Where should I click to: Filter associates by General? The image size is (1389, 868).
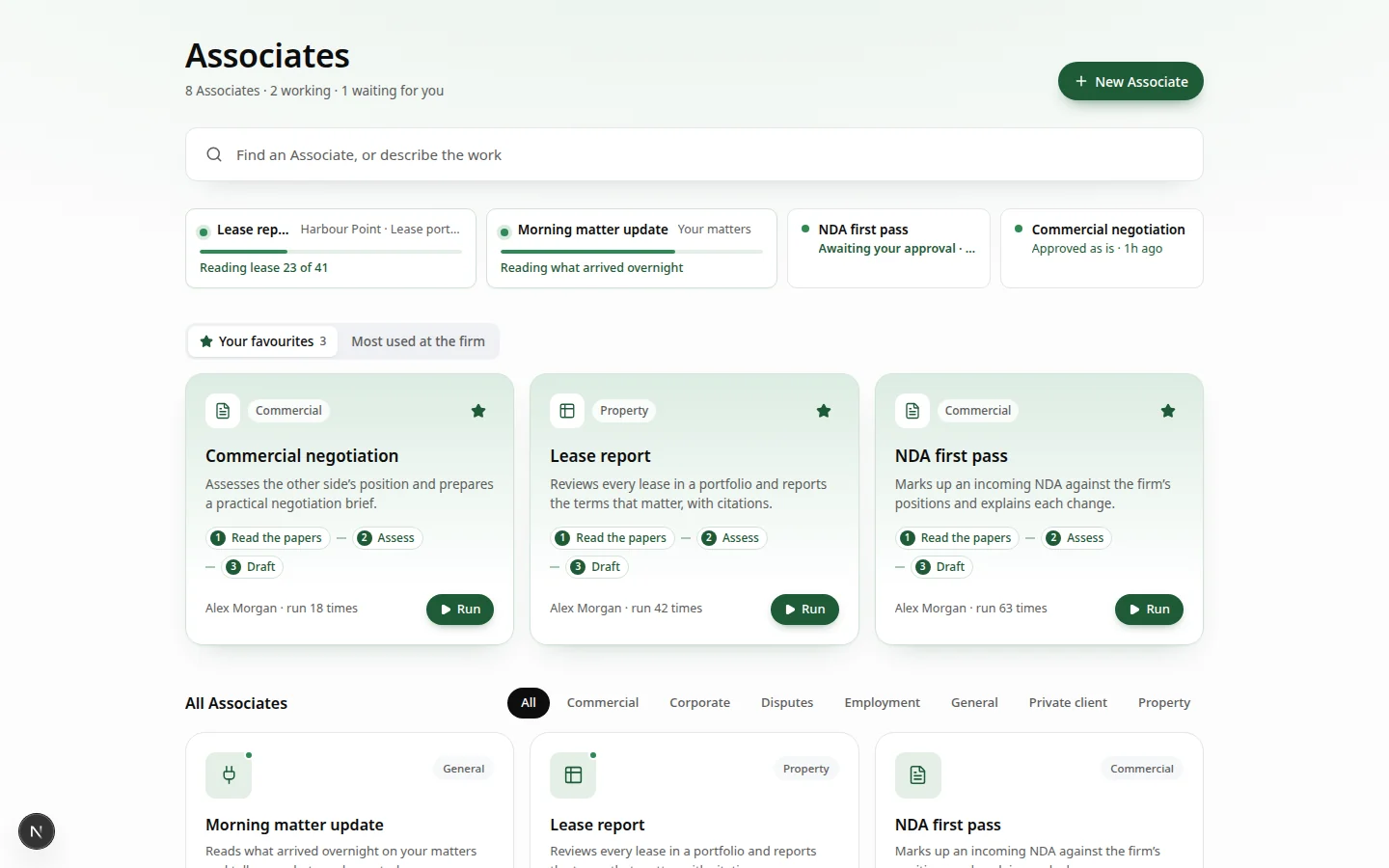(x=974, y=703)
